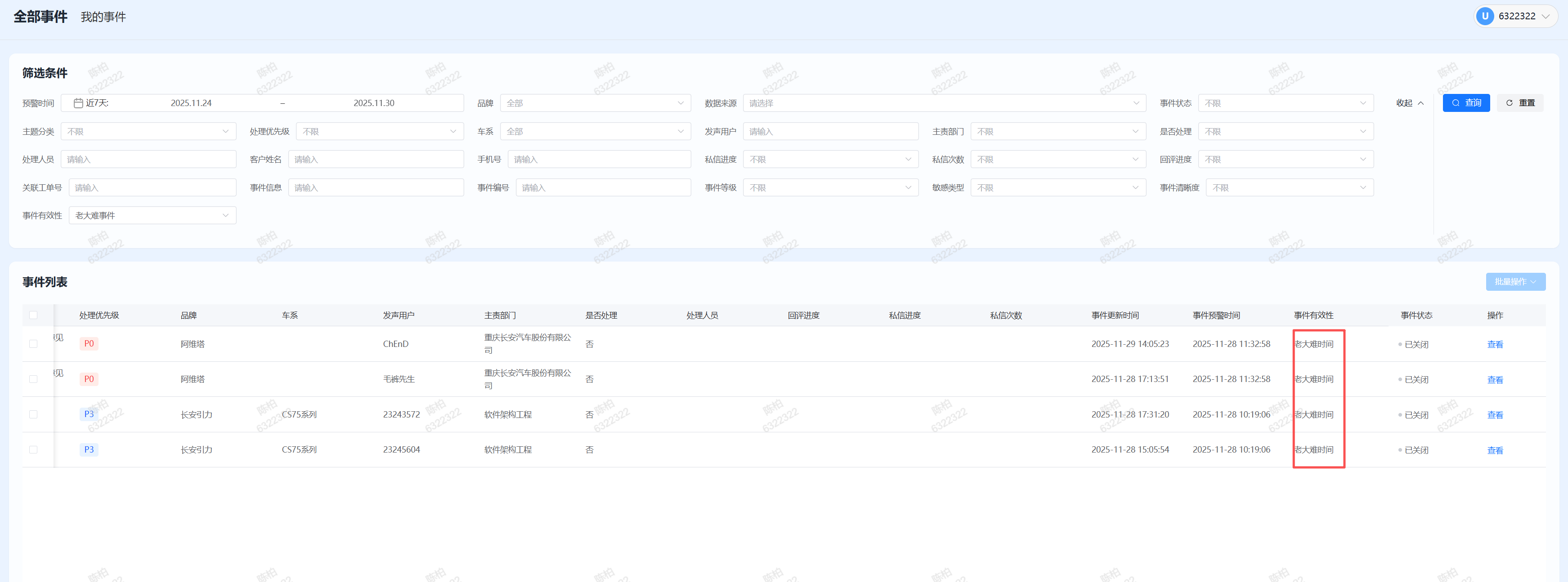The width and height of the screenshot is (1568, 582).
Task: Click the reset button with refresh icon
Action: pos(1520,103)
